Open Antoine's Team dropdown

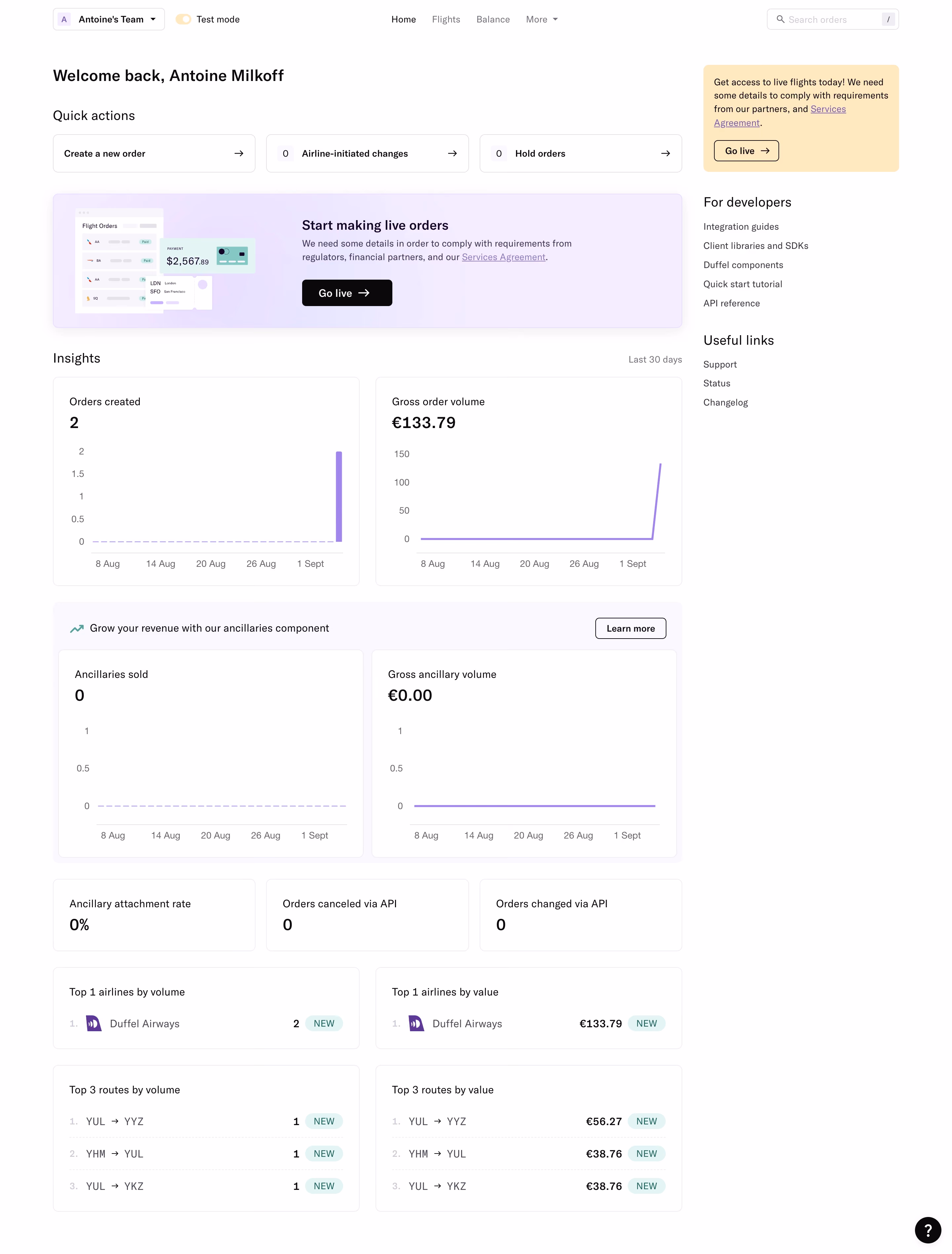pos(109,19)
